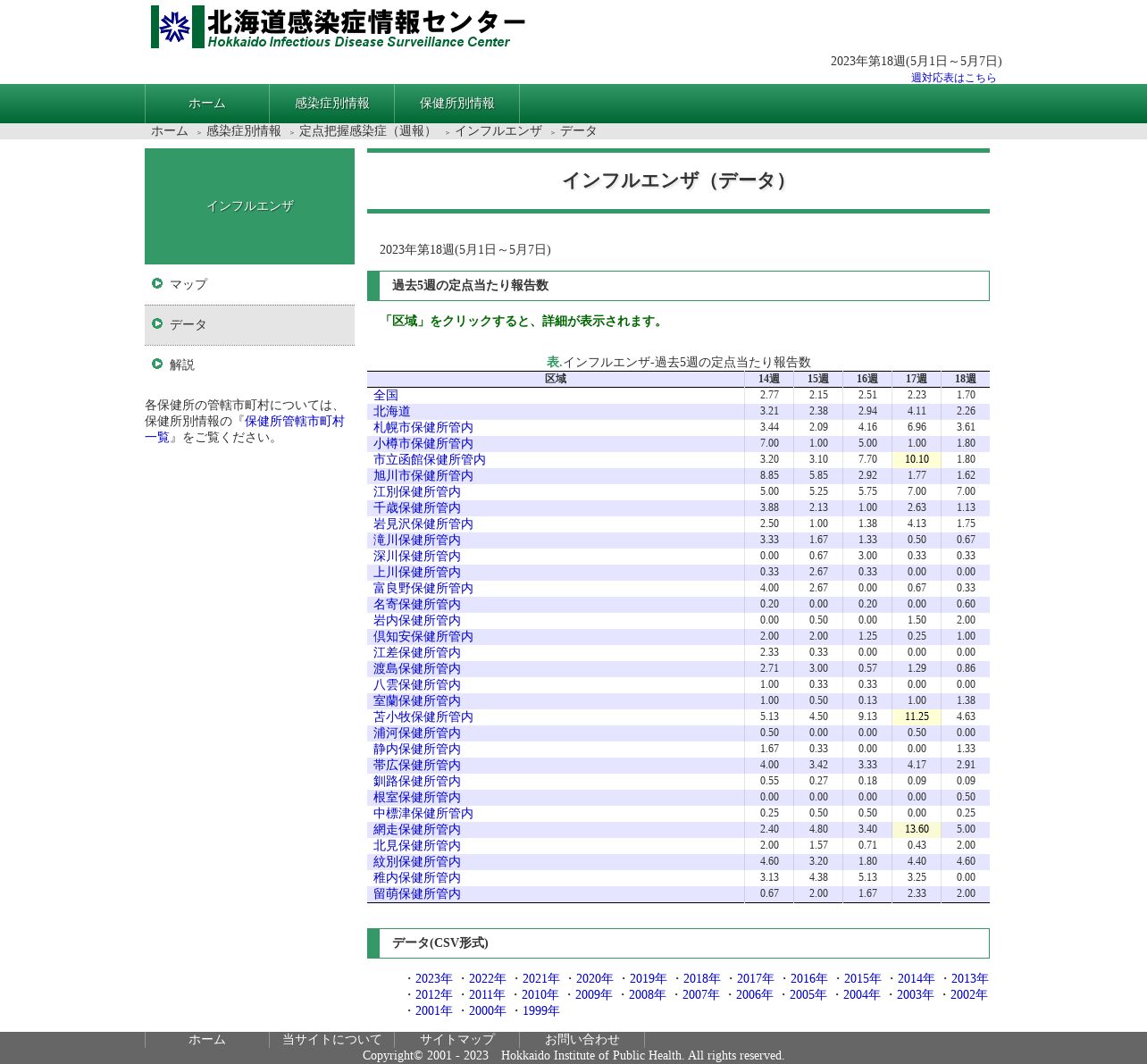Click the green bullet icon beside マップ
This screenshot has width=1147, height=1064.
click(157, 283)
